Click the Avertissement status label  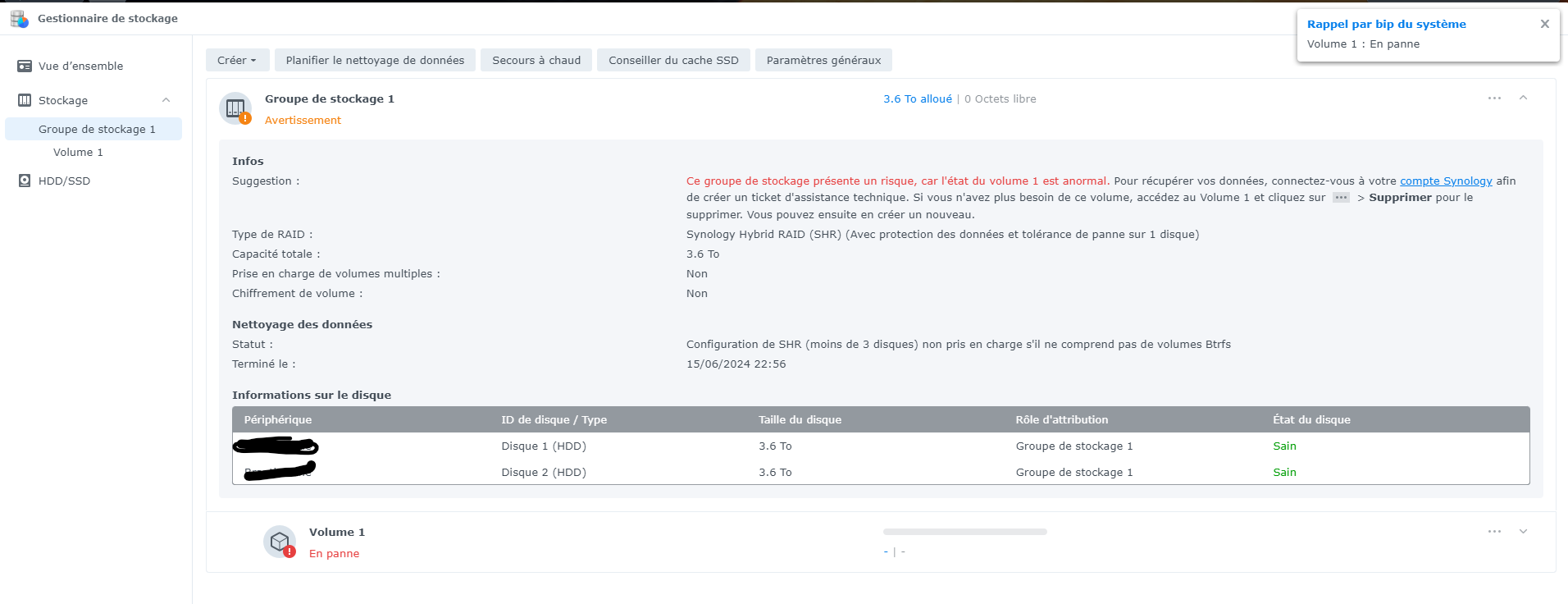pyautogui.click(x=303, y=120)
